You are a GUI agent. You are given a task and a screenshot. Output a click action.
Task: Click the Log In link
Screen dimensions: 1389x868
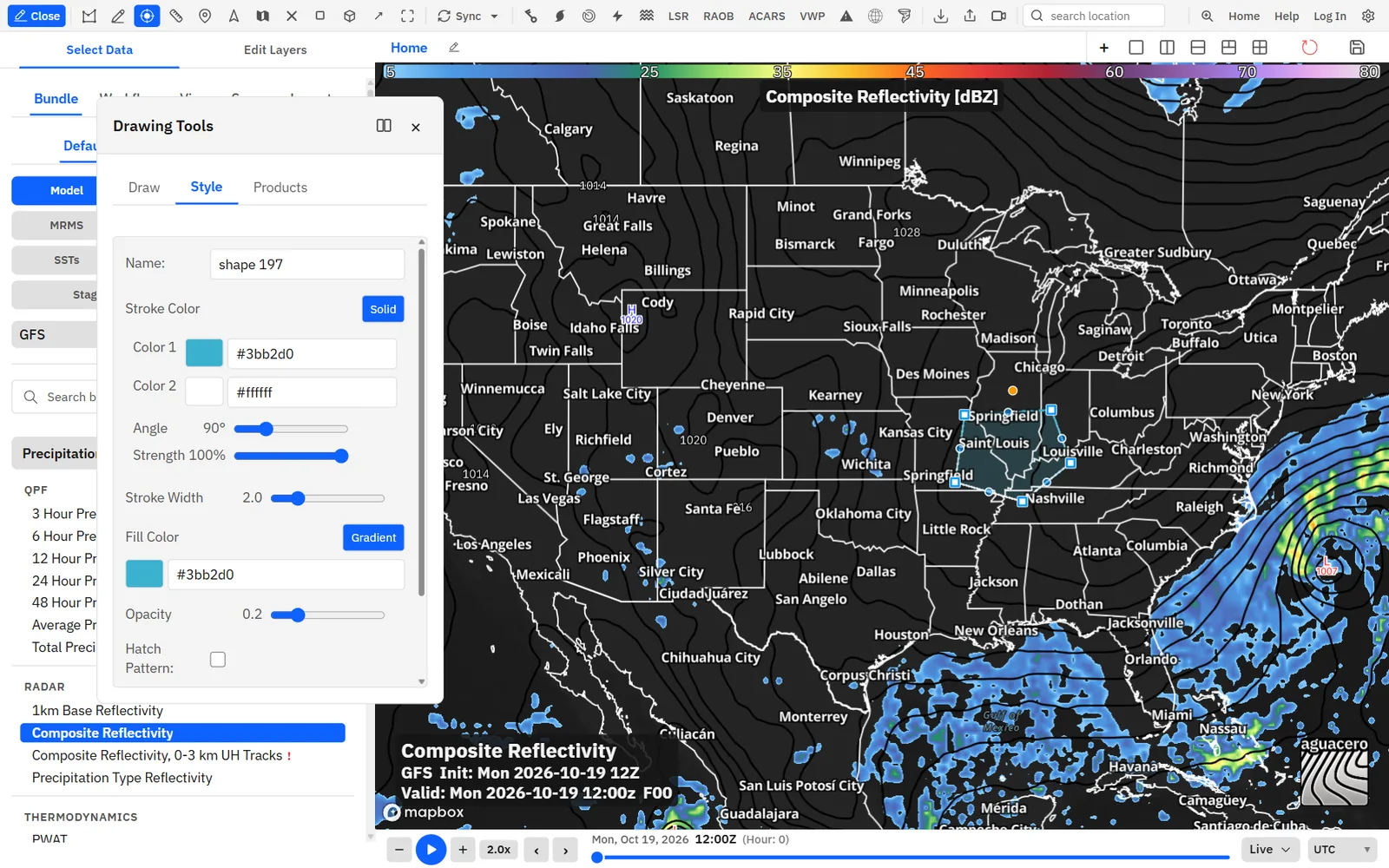pyautogui.click(x=1329, y=16)
